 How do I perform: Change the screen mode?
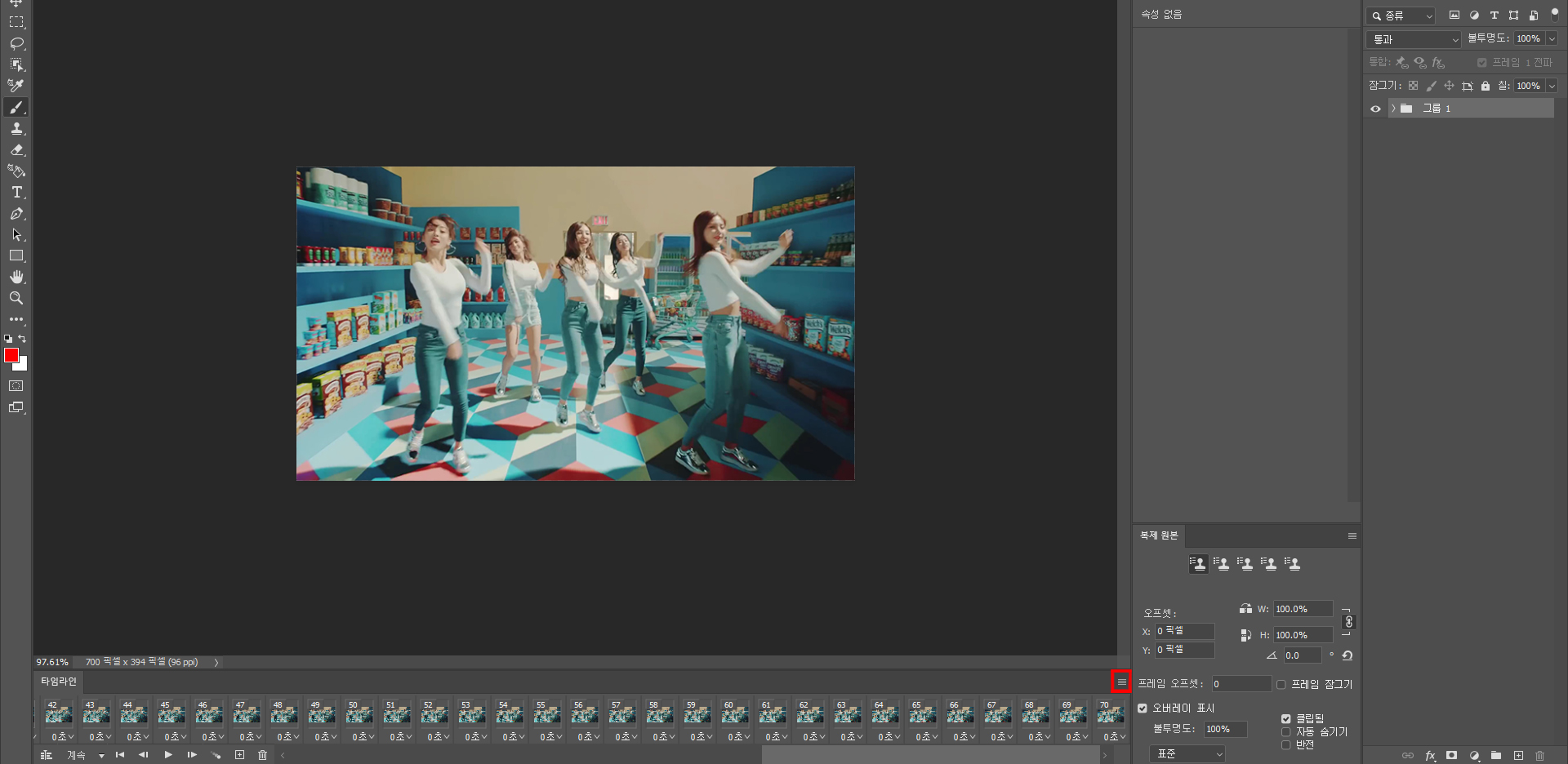tap(16, 407)
